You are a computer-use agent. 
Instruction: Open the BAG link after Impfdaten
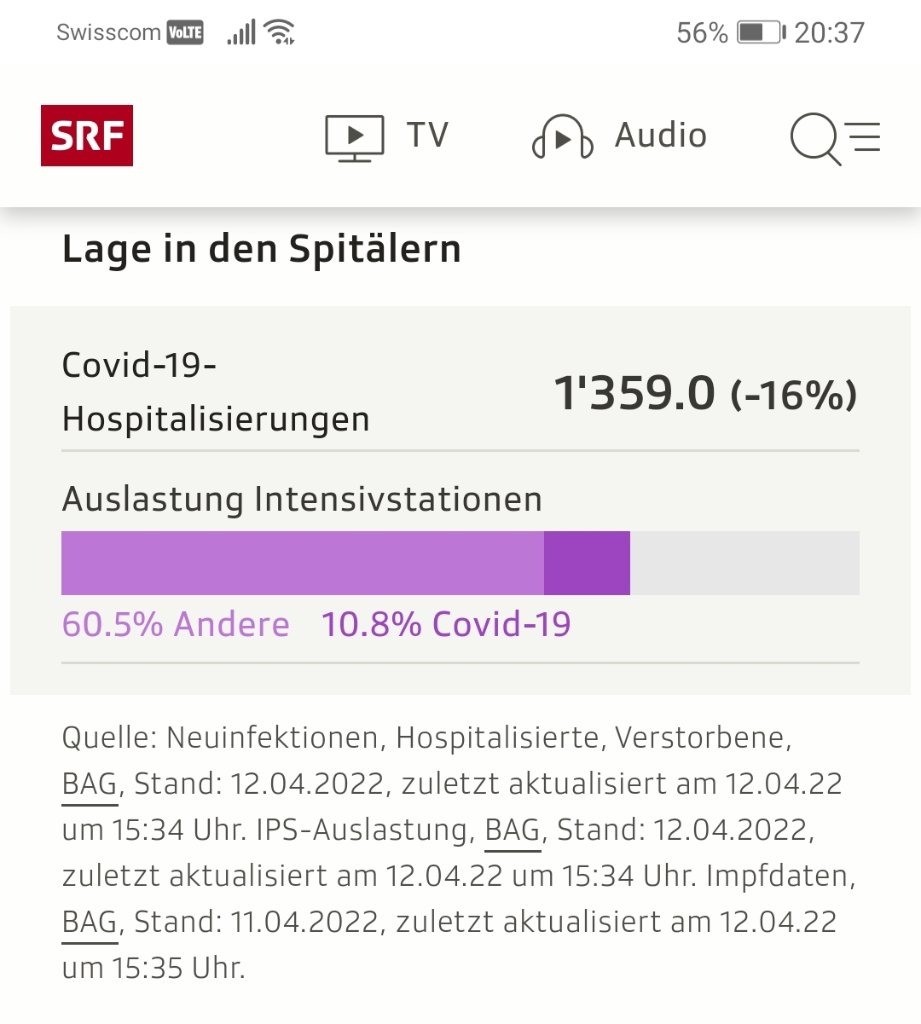pos(90,922)
